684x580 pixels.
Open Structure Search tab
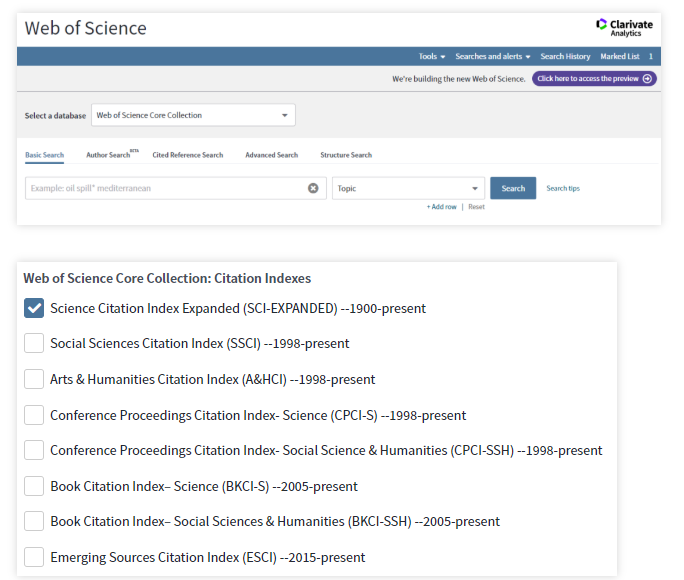tap(346, 155)
